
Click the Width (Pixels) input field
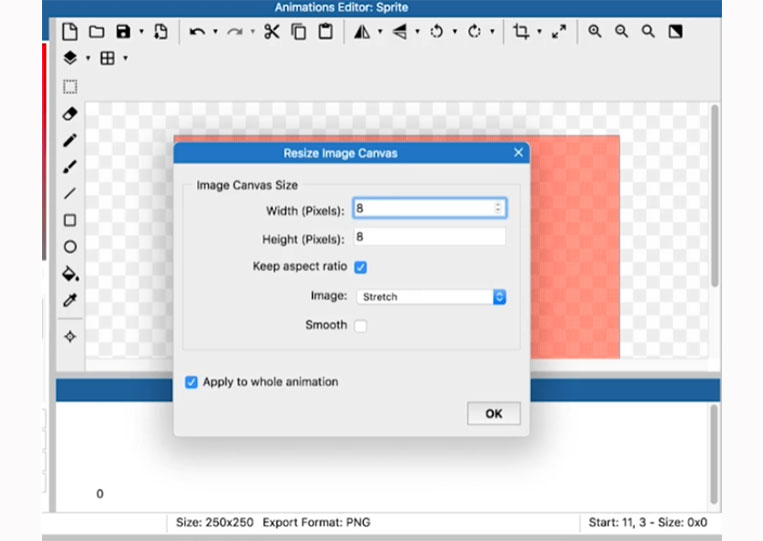click(430, 208)
